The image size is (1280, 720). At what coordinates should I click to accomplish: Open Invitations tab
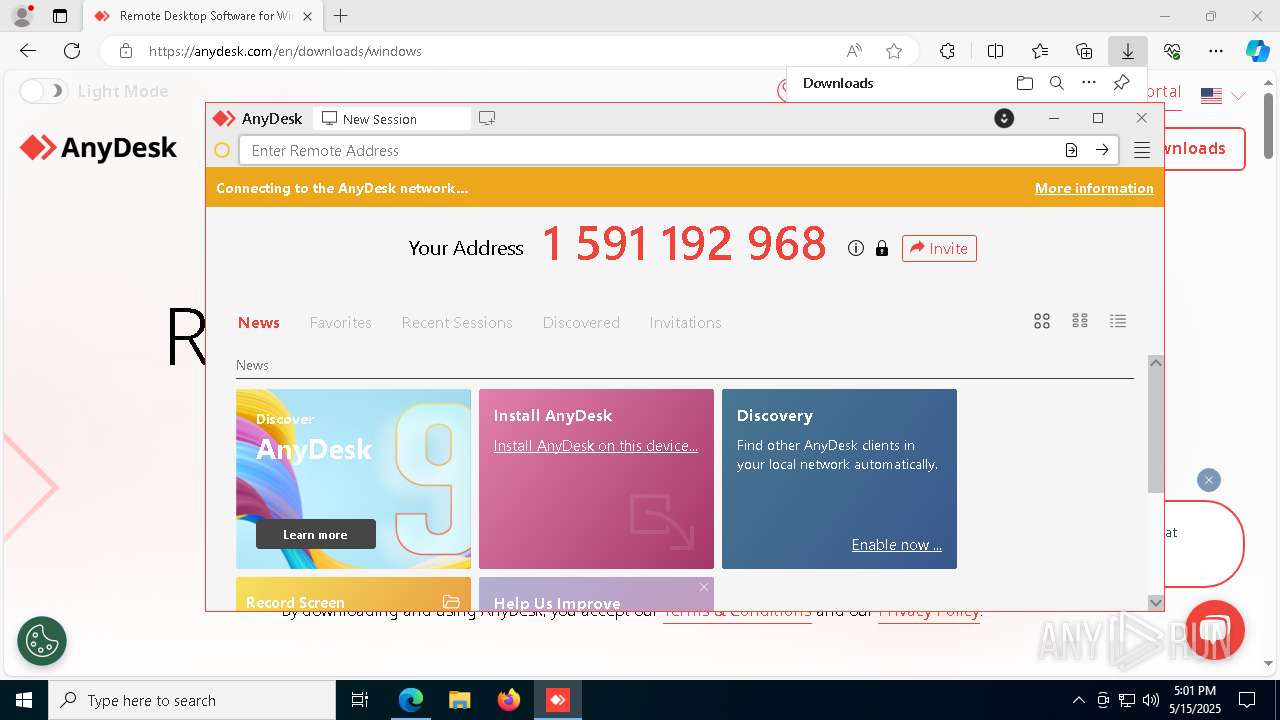pos(685,322)
